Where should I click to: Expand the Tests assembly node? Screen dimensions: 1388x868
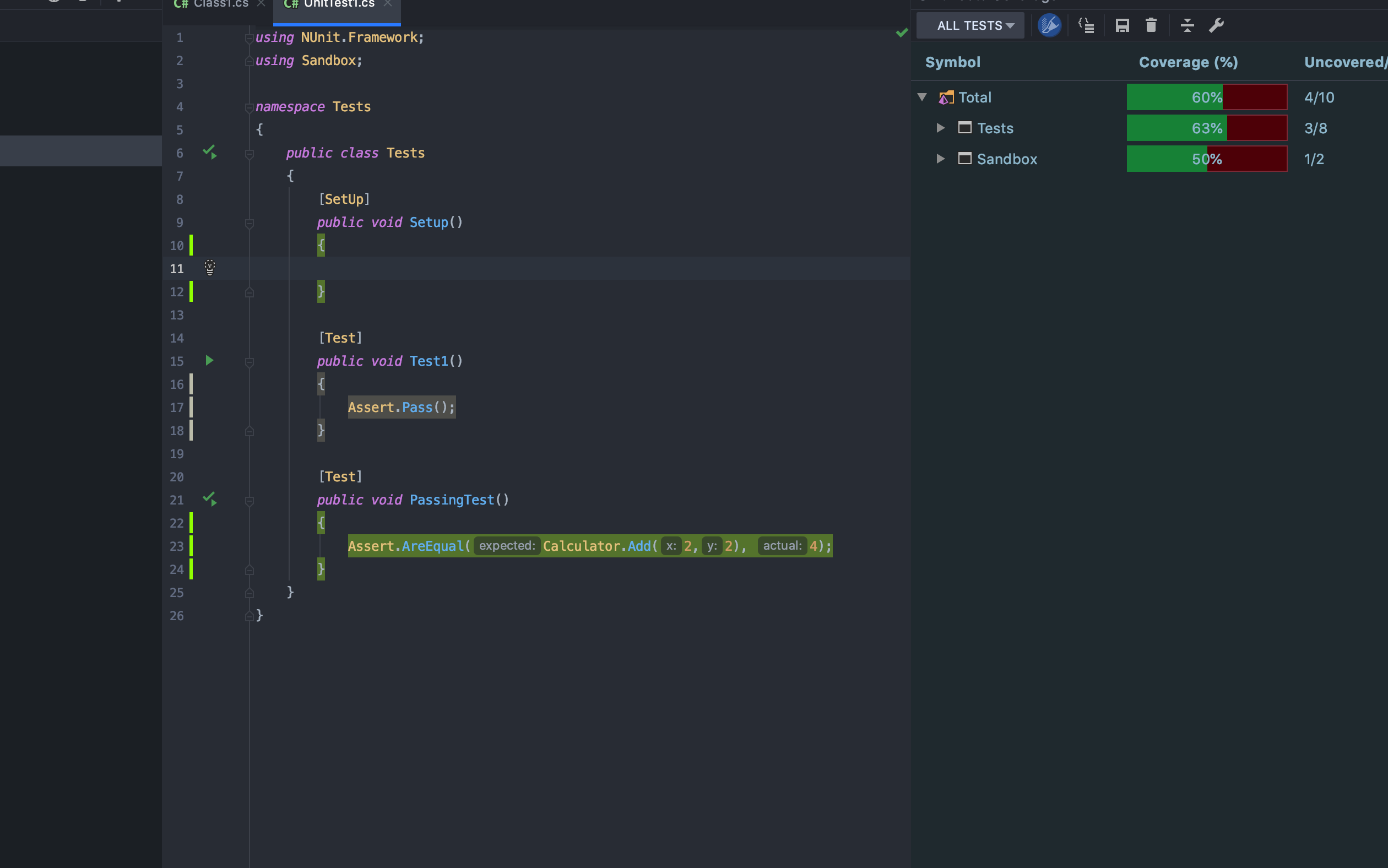pyautogui.click(x=941, y=127)
